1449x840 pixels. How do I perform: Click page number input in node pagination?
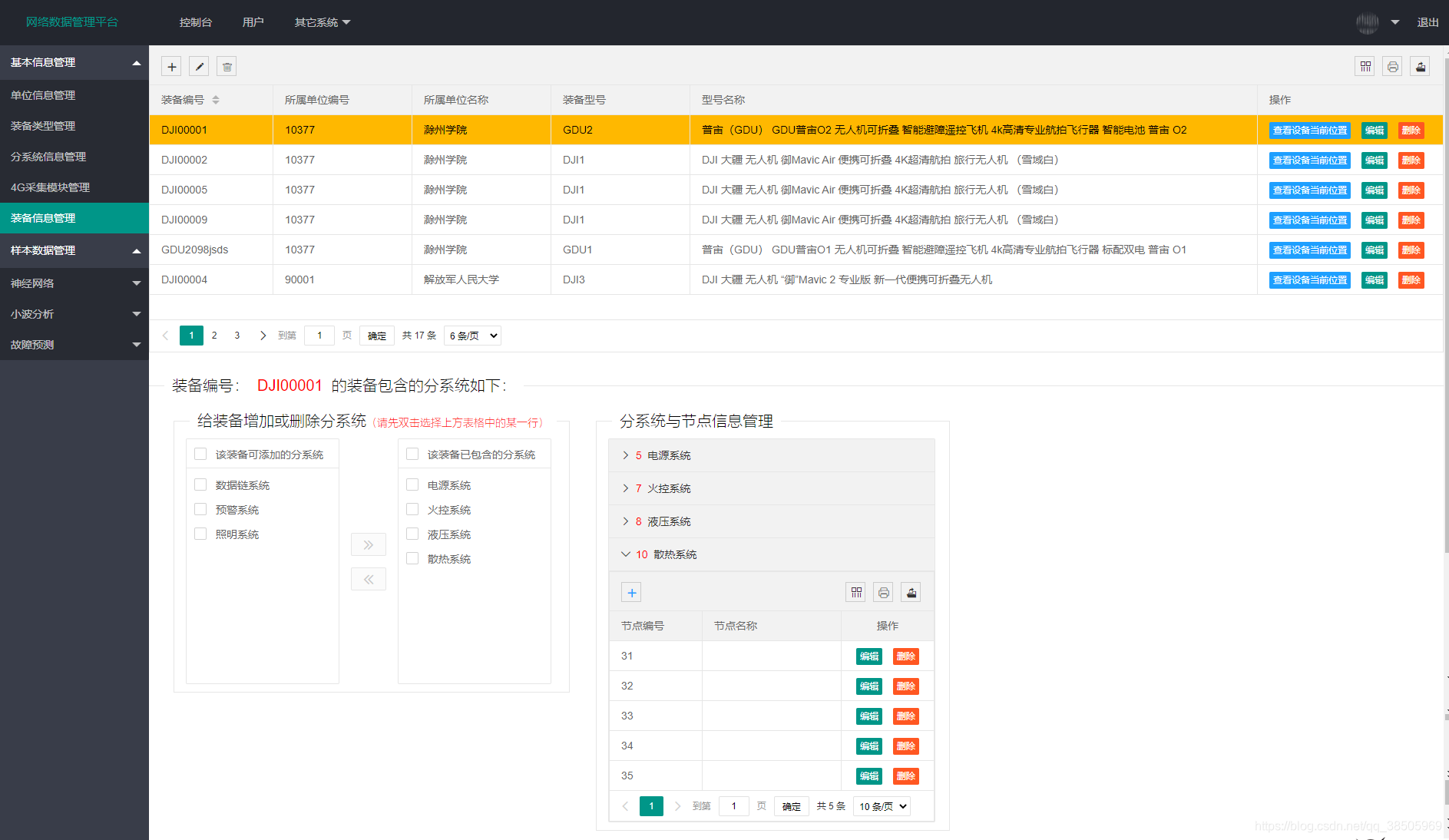tap(734, 806)
